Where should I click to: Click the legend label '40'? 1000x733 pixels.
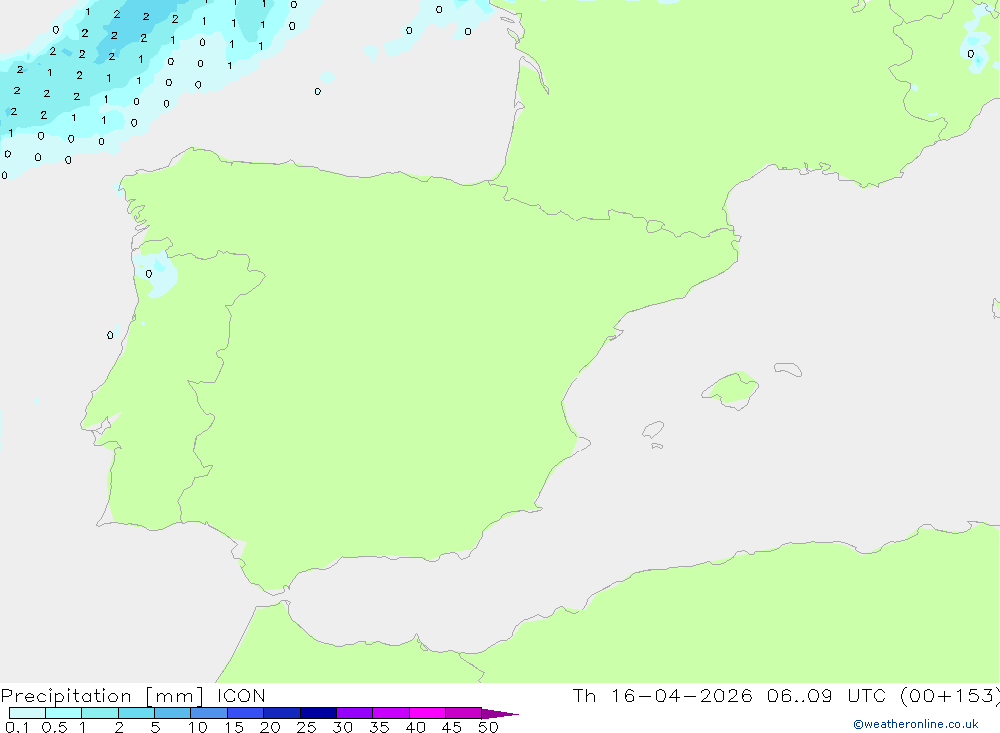(x=416, y=727)
